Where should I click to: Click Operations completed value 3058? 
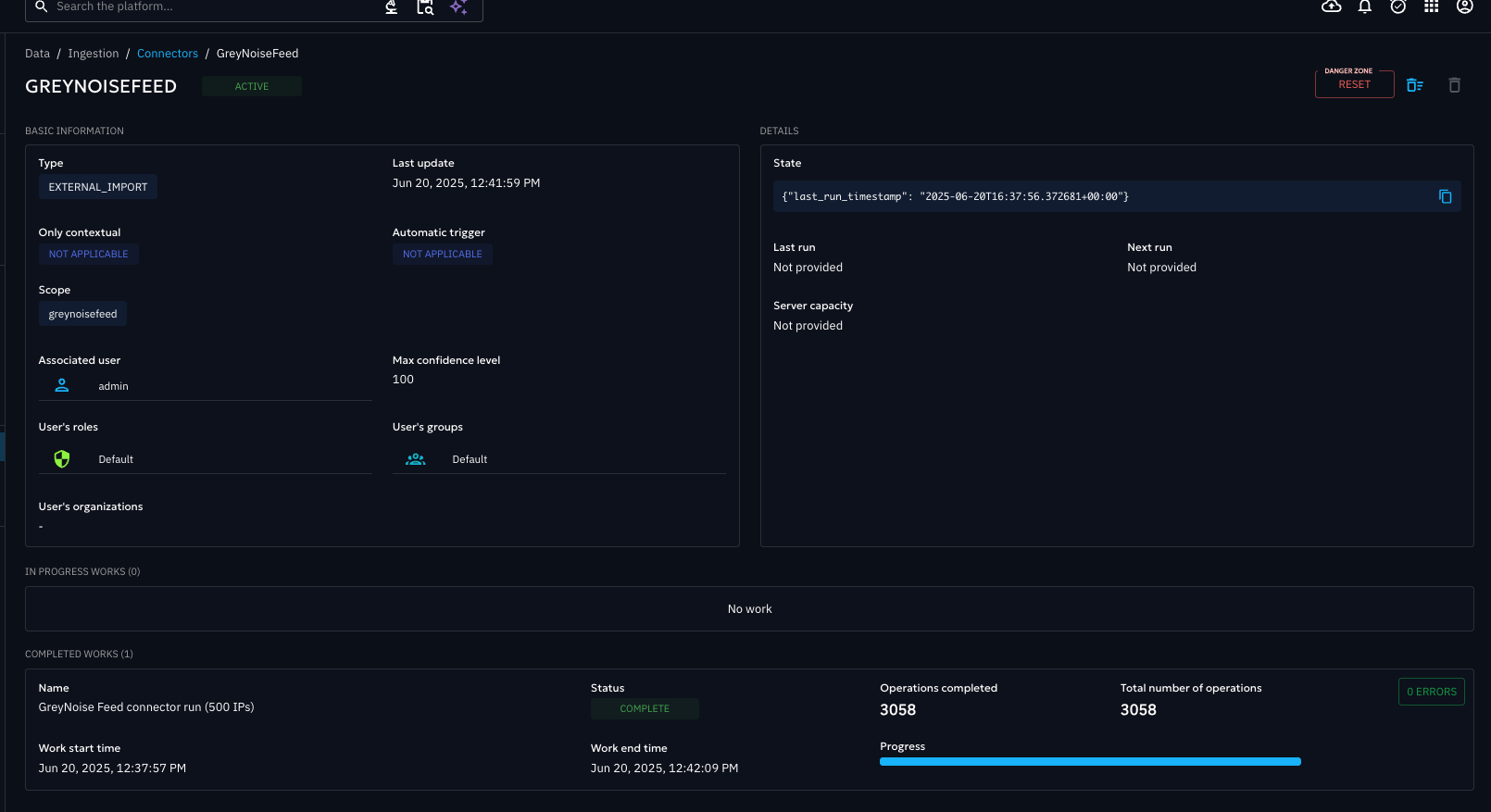[898, 710]
